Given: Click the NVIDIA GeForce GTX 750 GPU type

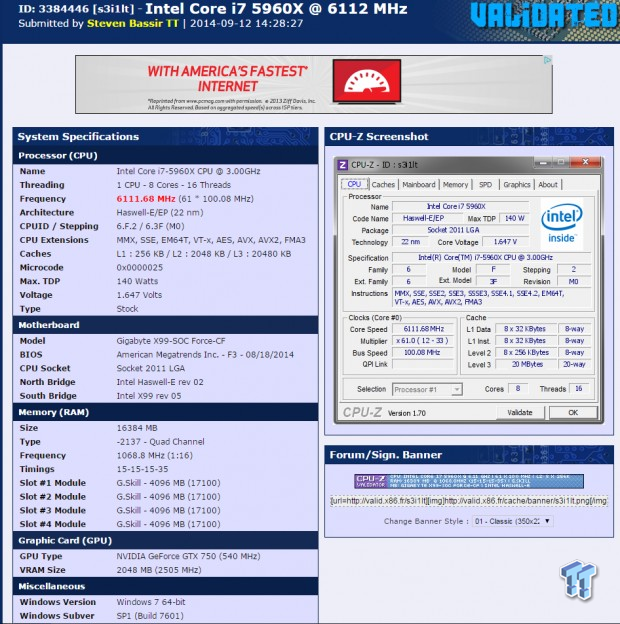Looking at the screenshot, I should pos(188,556).
